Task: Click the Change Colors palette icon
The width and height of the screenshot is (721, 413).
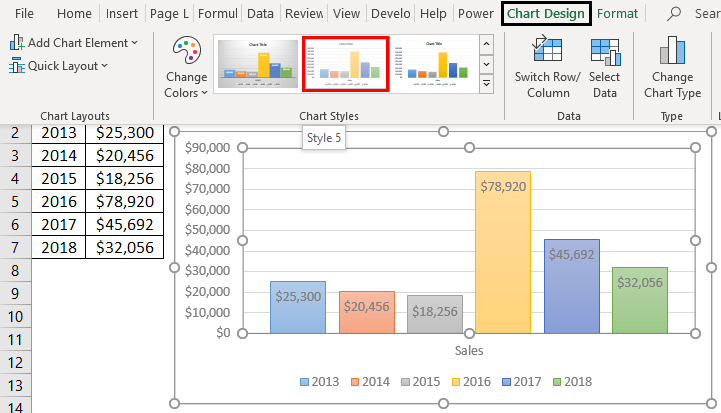Action: [186, 52]
